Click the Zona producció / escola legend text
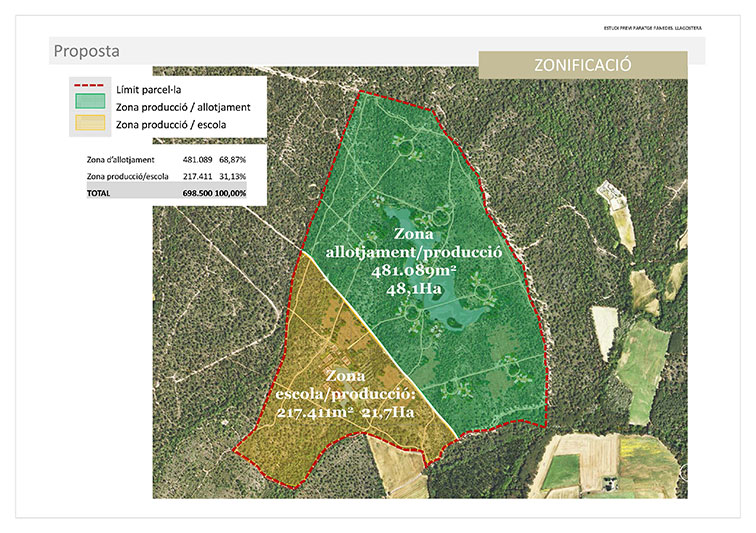The height and width of the screenshot is (533, 756). (171, 125)
